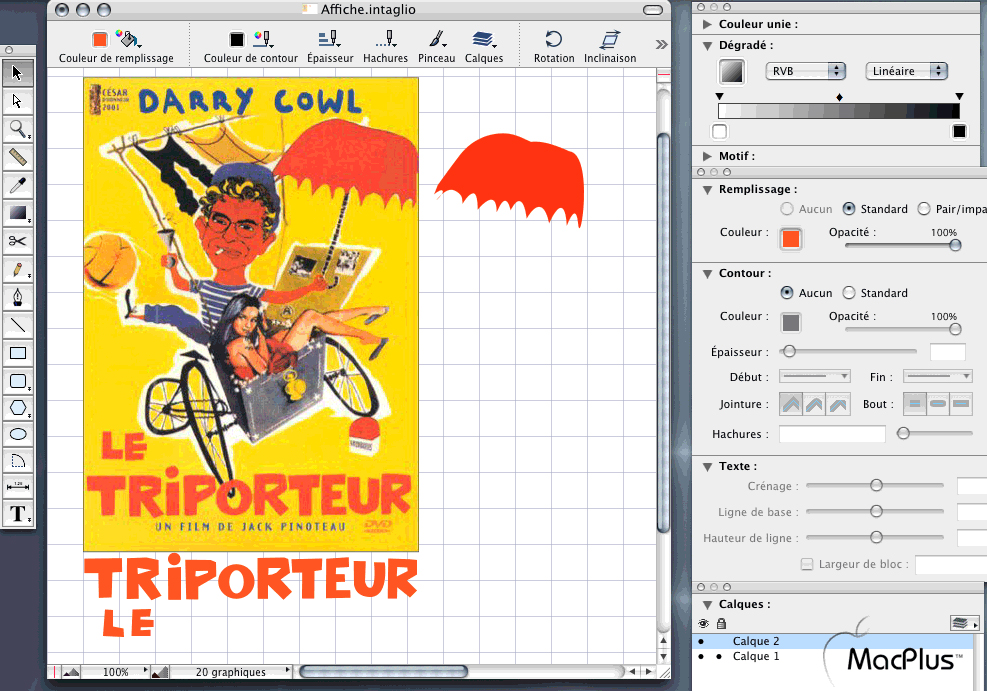This screenshot has width=987, height=691.
Task: Click the Inclinaison toolbar icon
Action: 609,39
